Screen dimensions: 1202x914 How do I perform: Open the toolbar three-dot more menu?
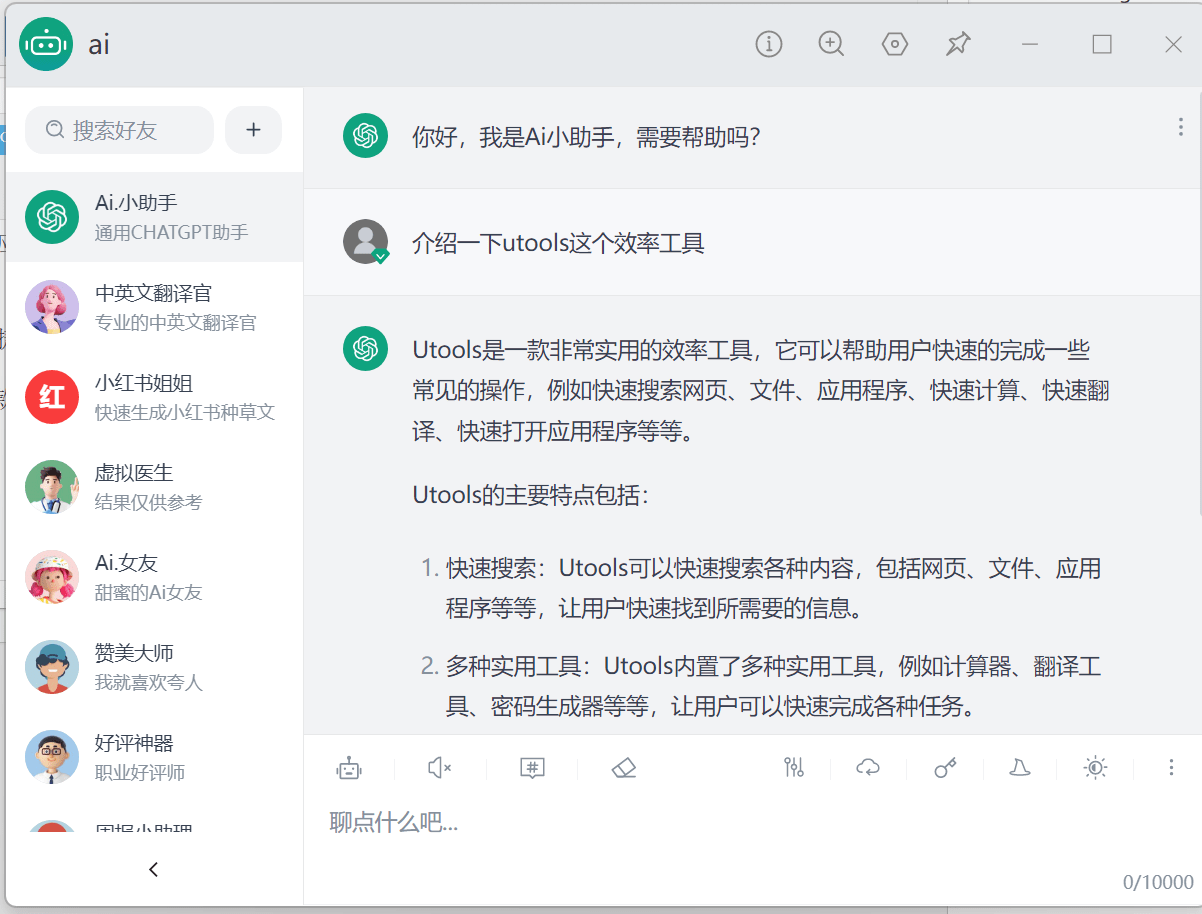(x=1170, y=768)
